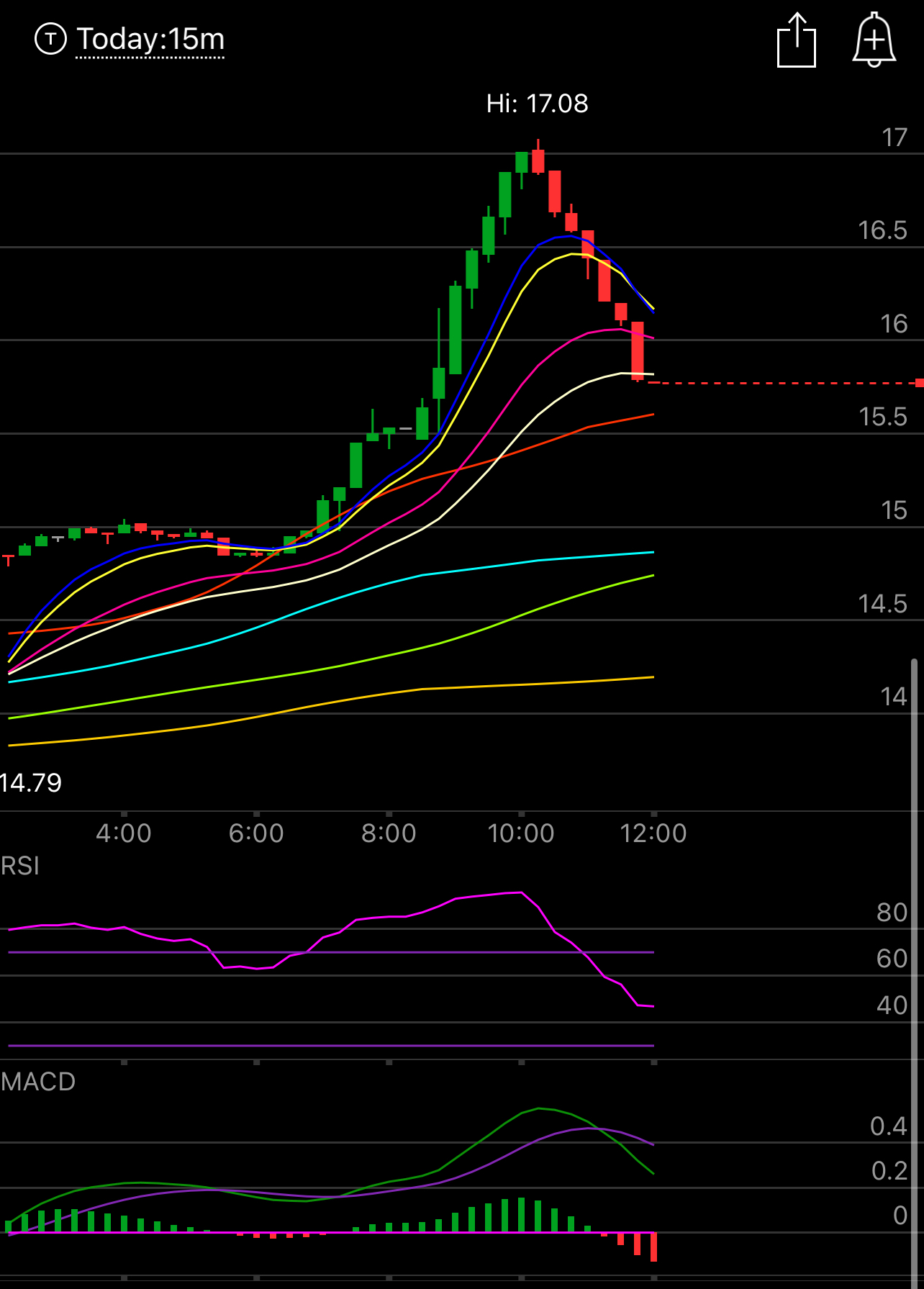
Task: Select the 15 price axis label
Action: [894, 510]
